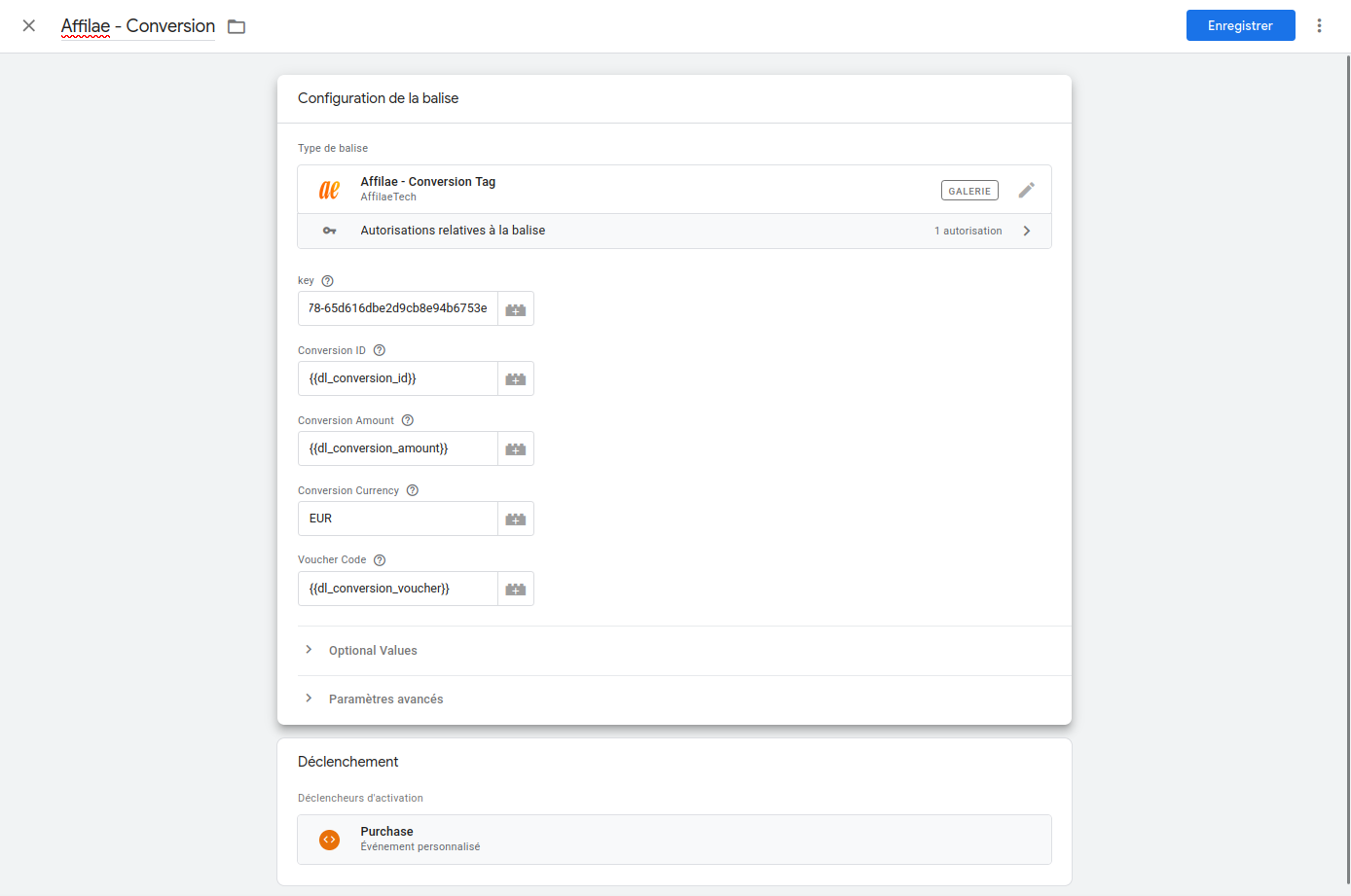The height and width of the screenshot is (896, 1351).
Task: Edit the tag name Affilae - Conversion
Action: (x=138, y=26)
